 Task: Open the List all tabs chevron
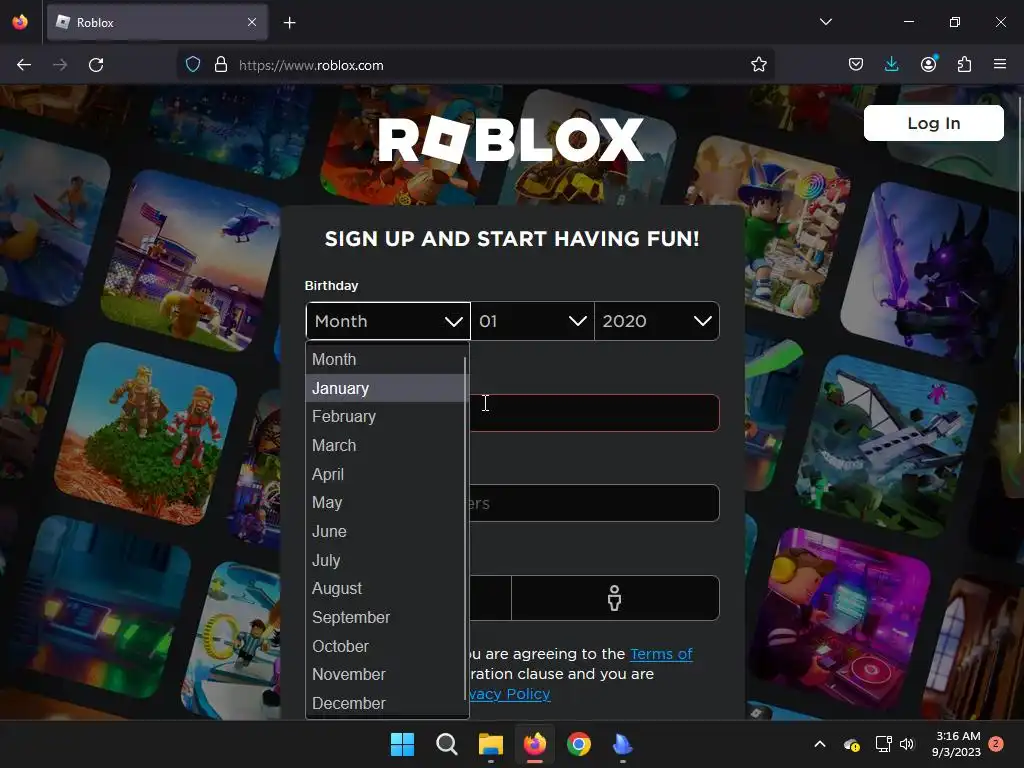click(825, 22)
